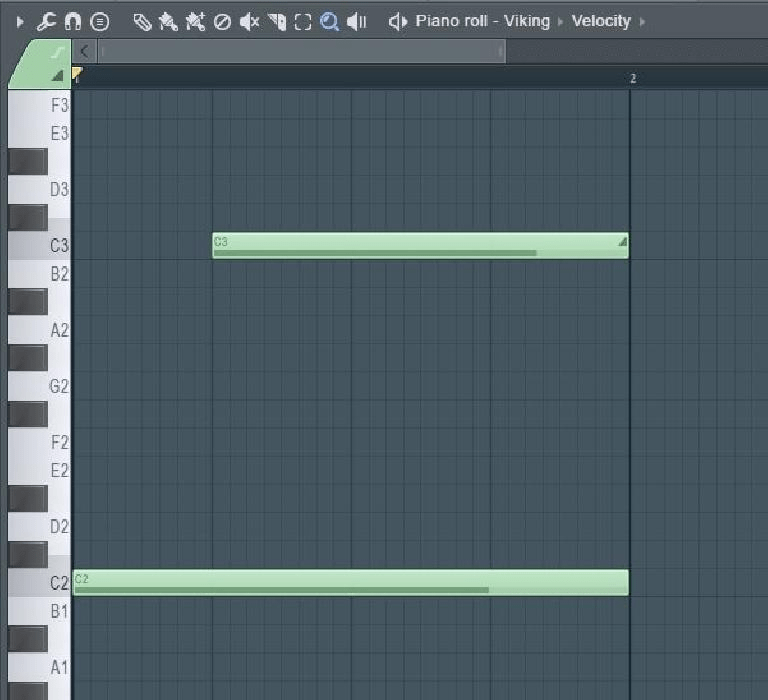Select the C3 note in grid

(420, 245)
